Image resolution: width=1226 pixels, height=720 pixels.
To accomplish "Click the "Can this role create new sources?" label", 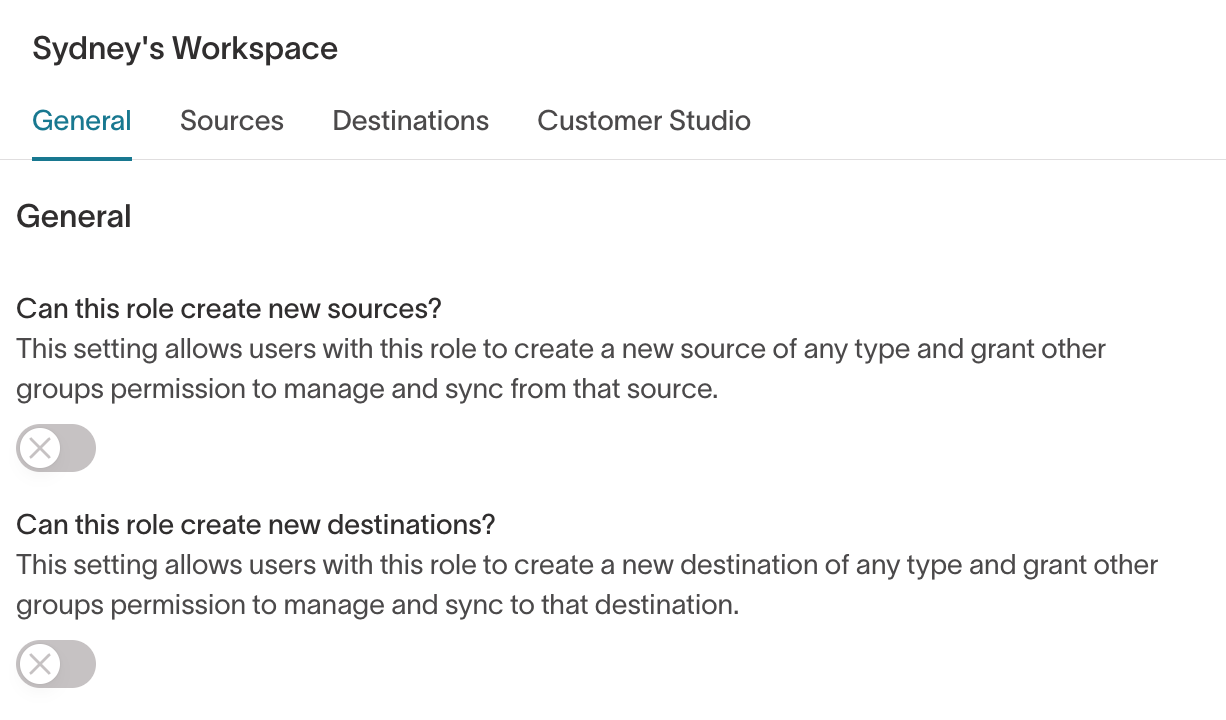I will (x=229, y=308).
